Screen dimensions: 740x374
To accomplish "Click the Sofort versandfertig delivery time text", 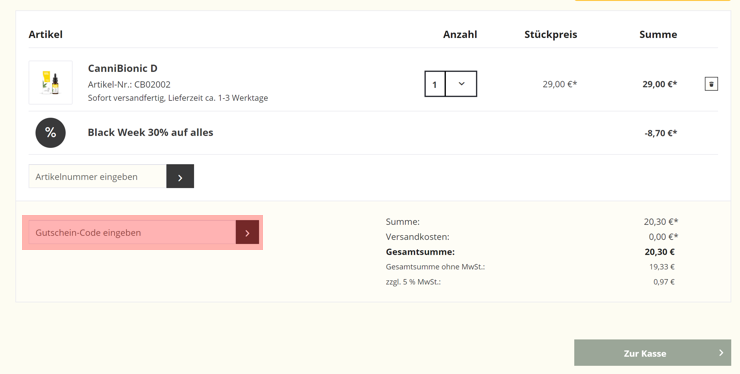I will (x=178, y=98).
